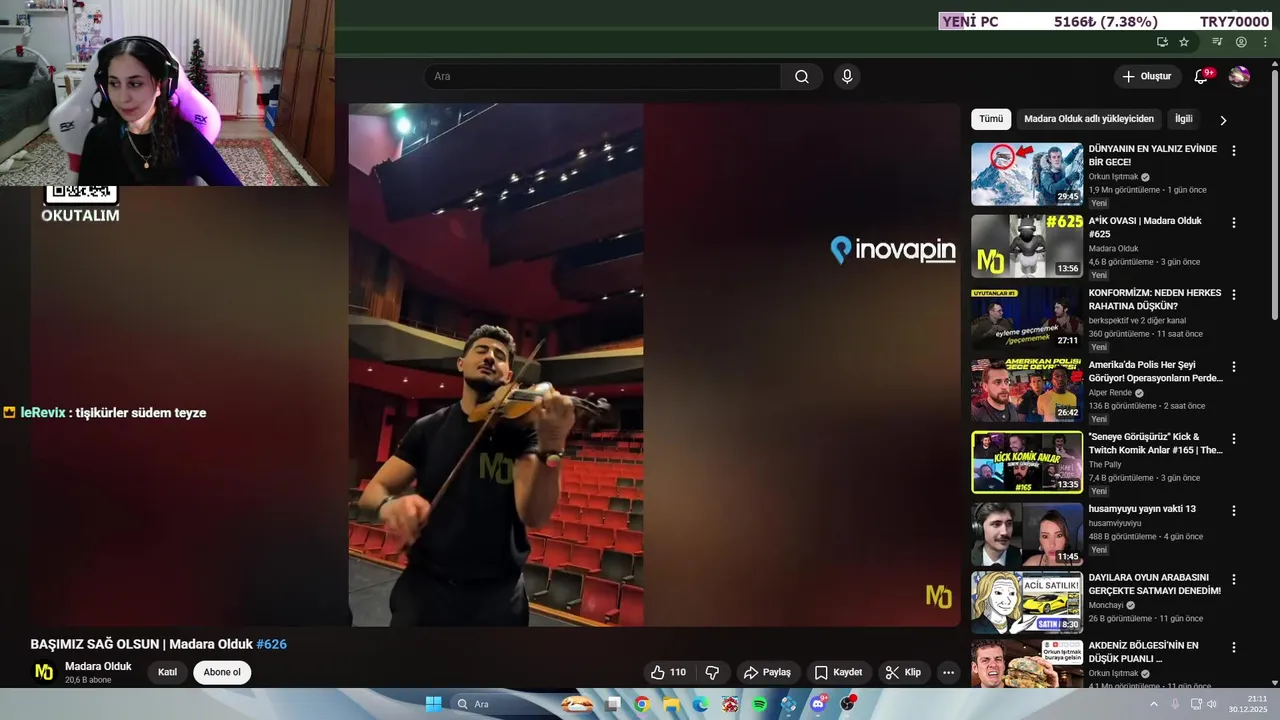
Task: Select the Tümü filter chip
Action: [x=991, y=119]
